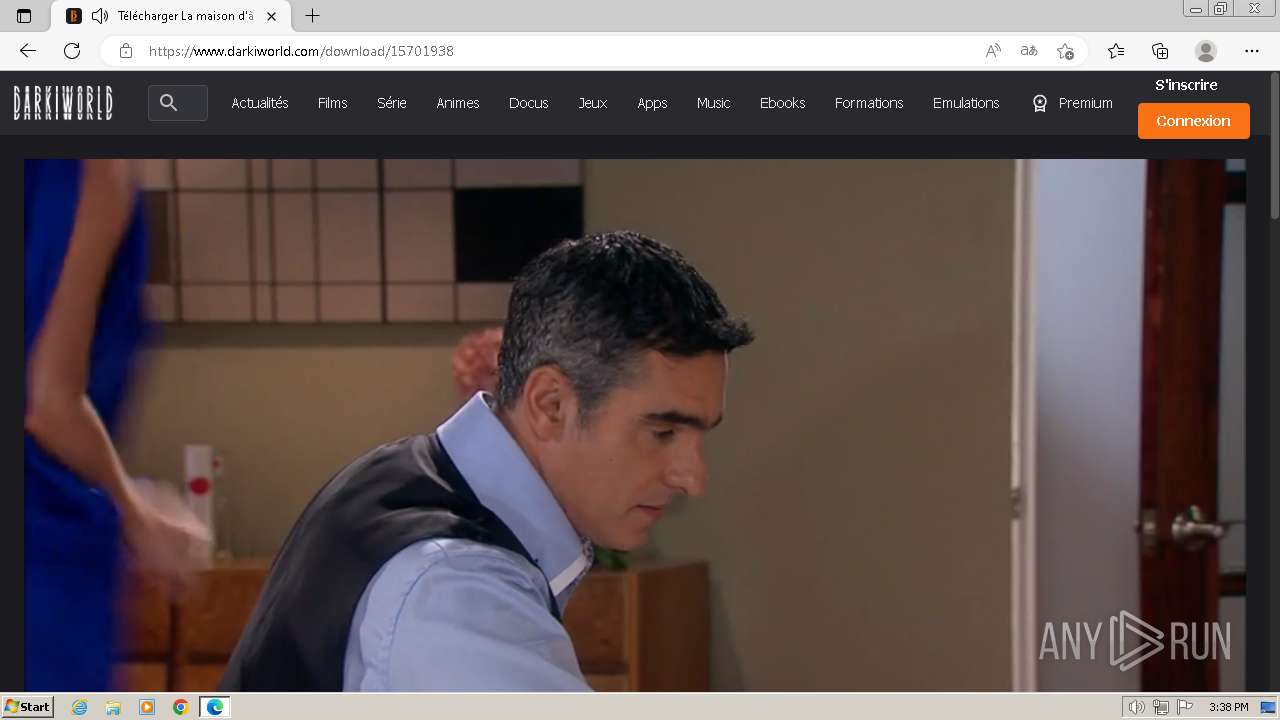This screenshot has height=720, width=1280.
Task: Click the S'inscrire sign-up link
Action: (1186, 85)
